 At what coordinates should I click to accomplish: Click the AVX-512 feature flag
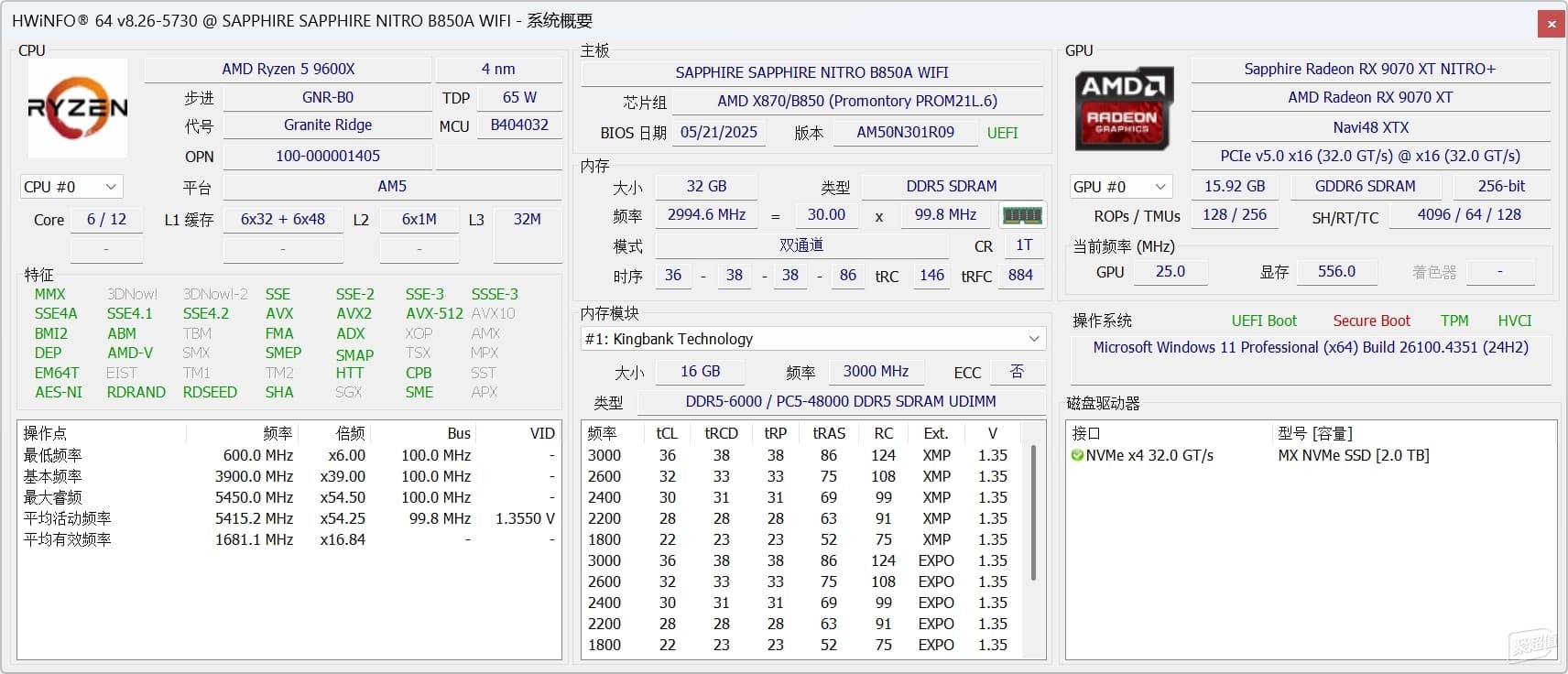(x=434, y=313)
